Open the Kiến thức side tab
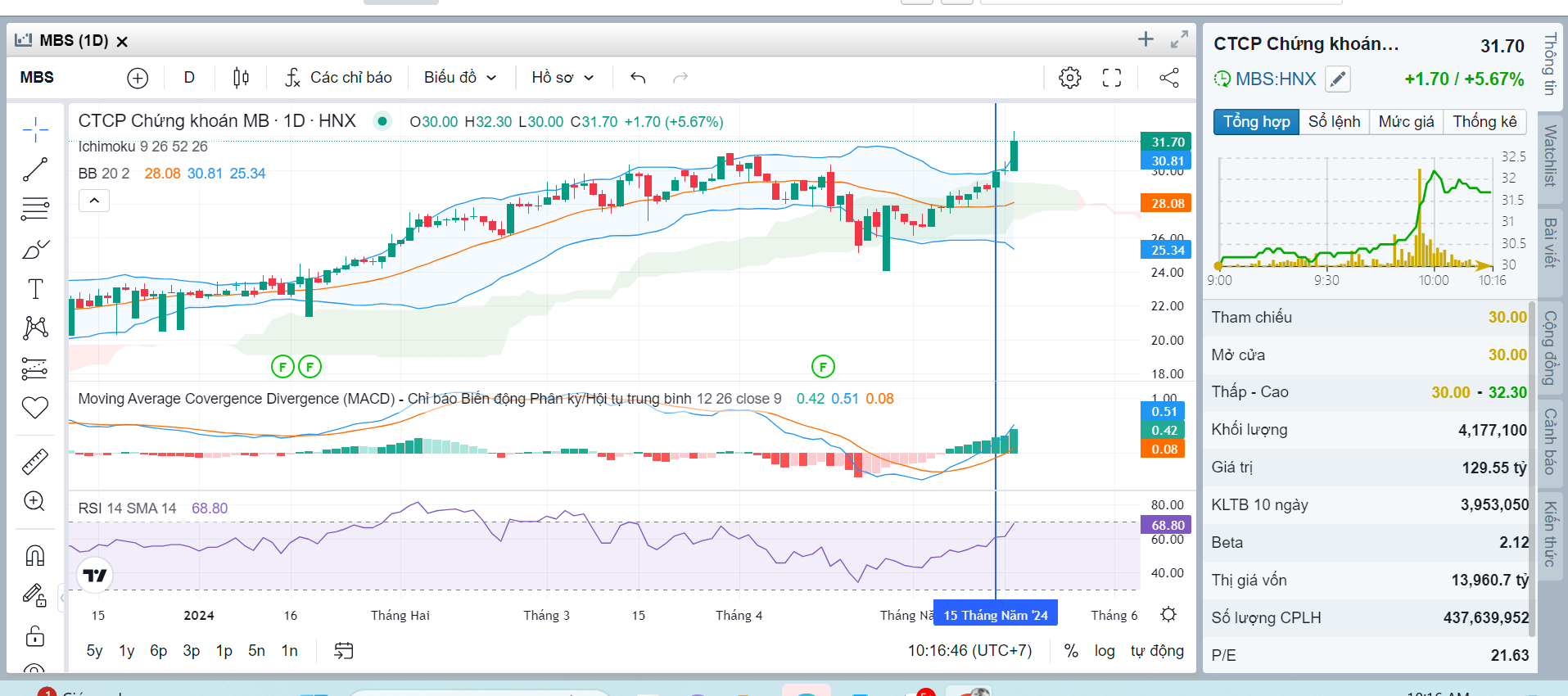The height and width of the screenshot is (696, 1568). click(x=1550, y=535)
